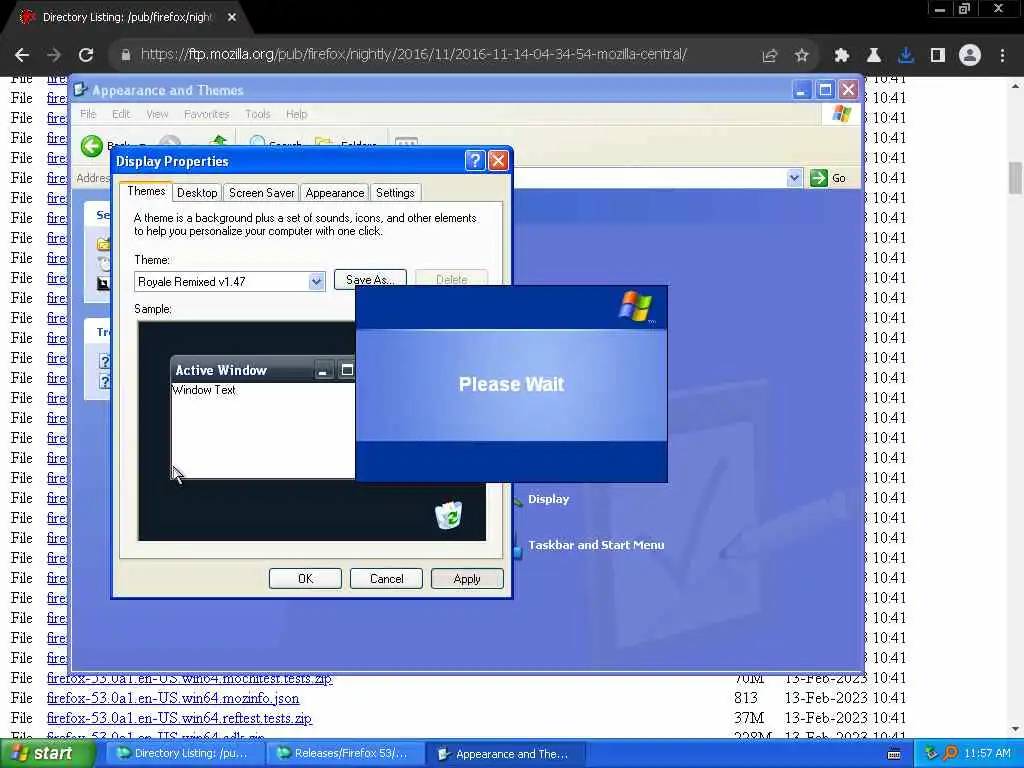Click the lock icon in address bar
The width and height of the screenshot is (1024, 768).
[x=126, y=55]
